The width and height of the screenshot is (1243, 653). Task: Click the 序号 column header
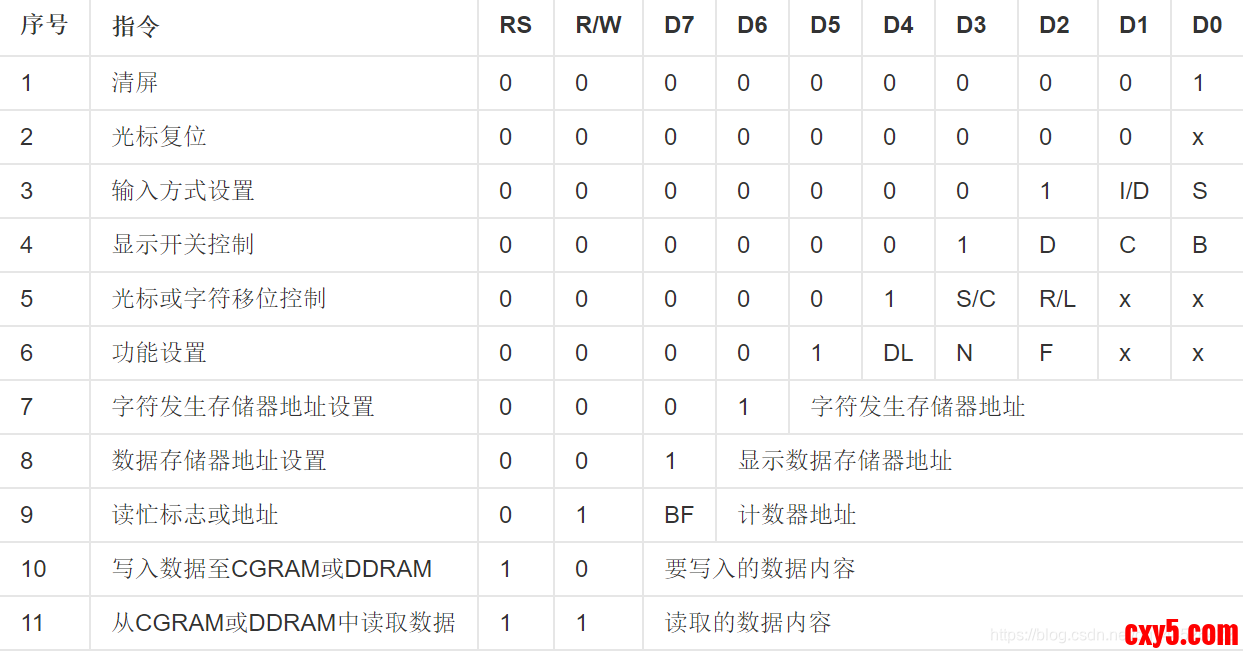click(44, 26)
